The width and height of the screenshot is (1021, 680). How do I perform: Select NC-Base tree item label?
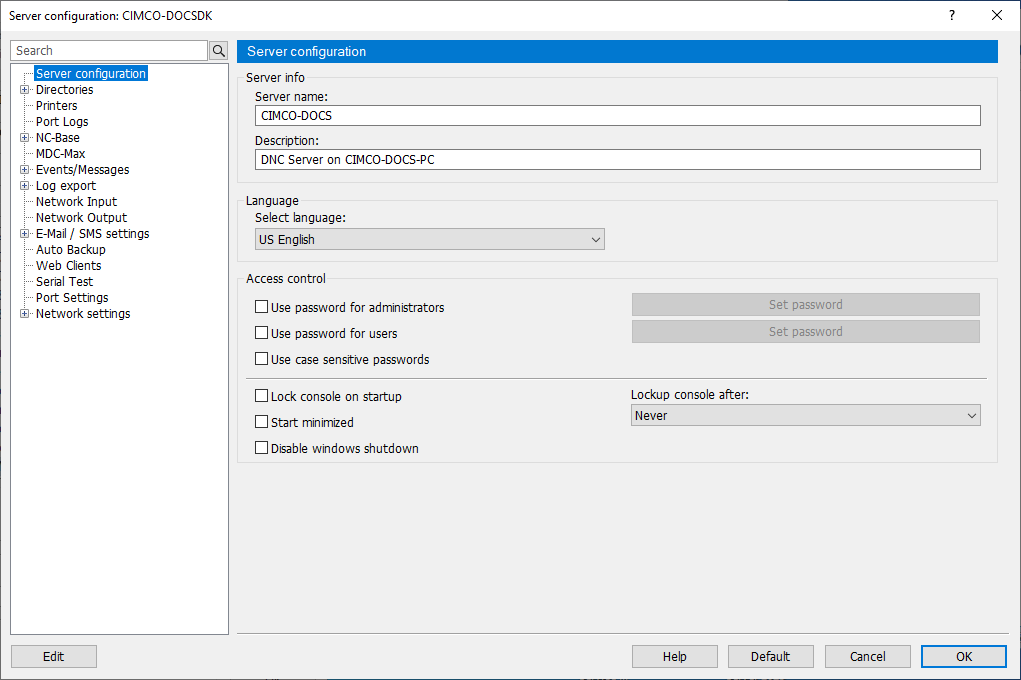click(57, 137)
